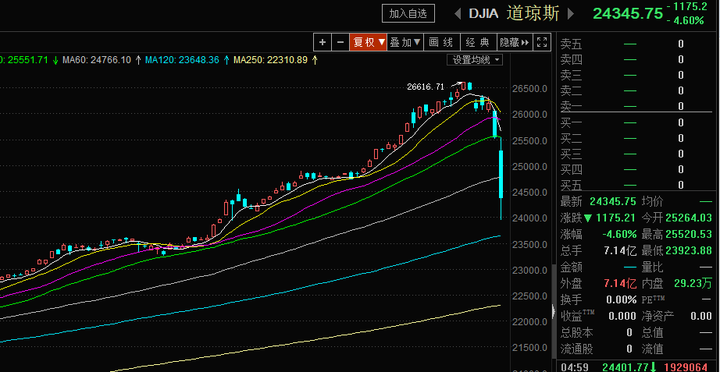Screen dimensions: 720x372
Task: Click the 加入自选 button
Action: (x=408, y=14)
